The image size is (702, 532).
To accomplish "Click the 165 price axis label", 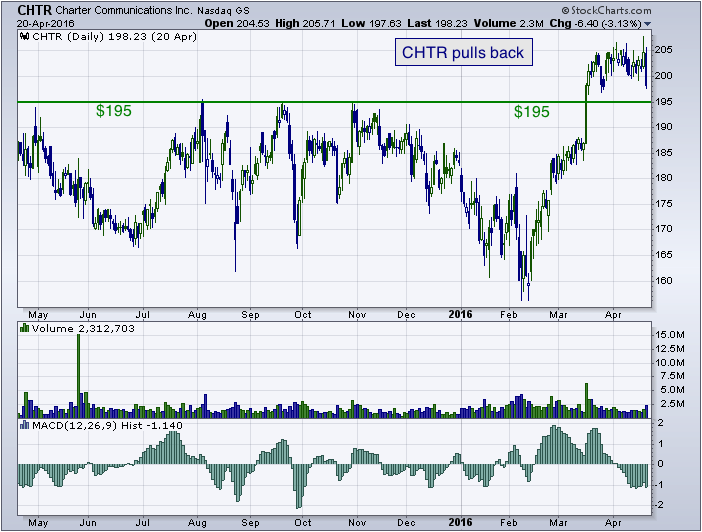I will 663,255.
